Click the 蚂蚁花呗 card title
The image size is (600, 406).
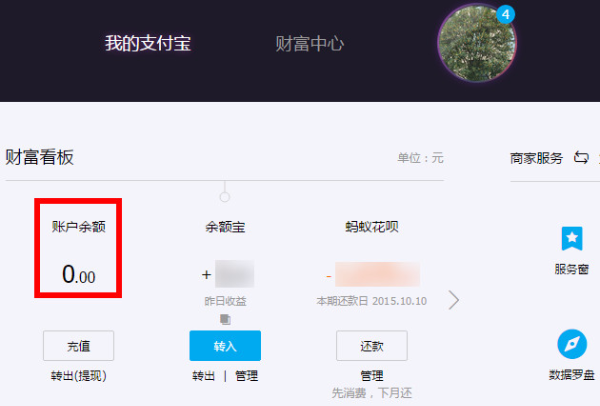(x=372, y=227)
